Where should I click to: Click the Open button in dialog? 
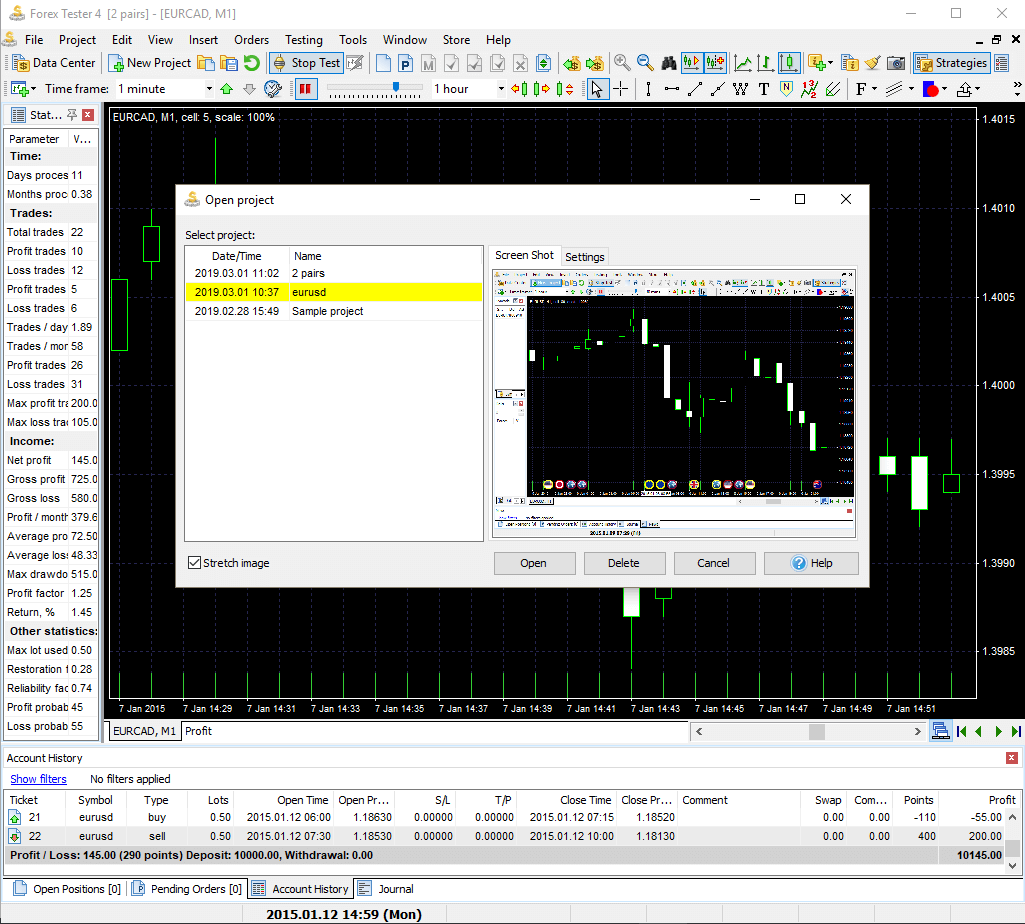(534, 563)
